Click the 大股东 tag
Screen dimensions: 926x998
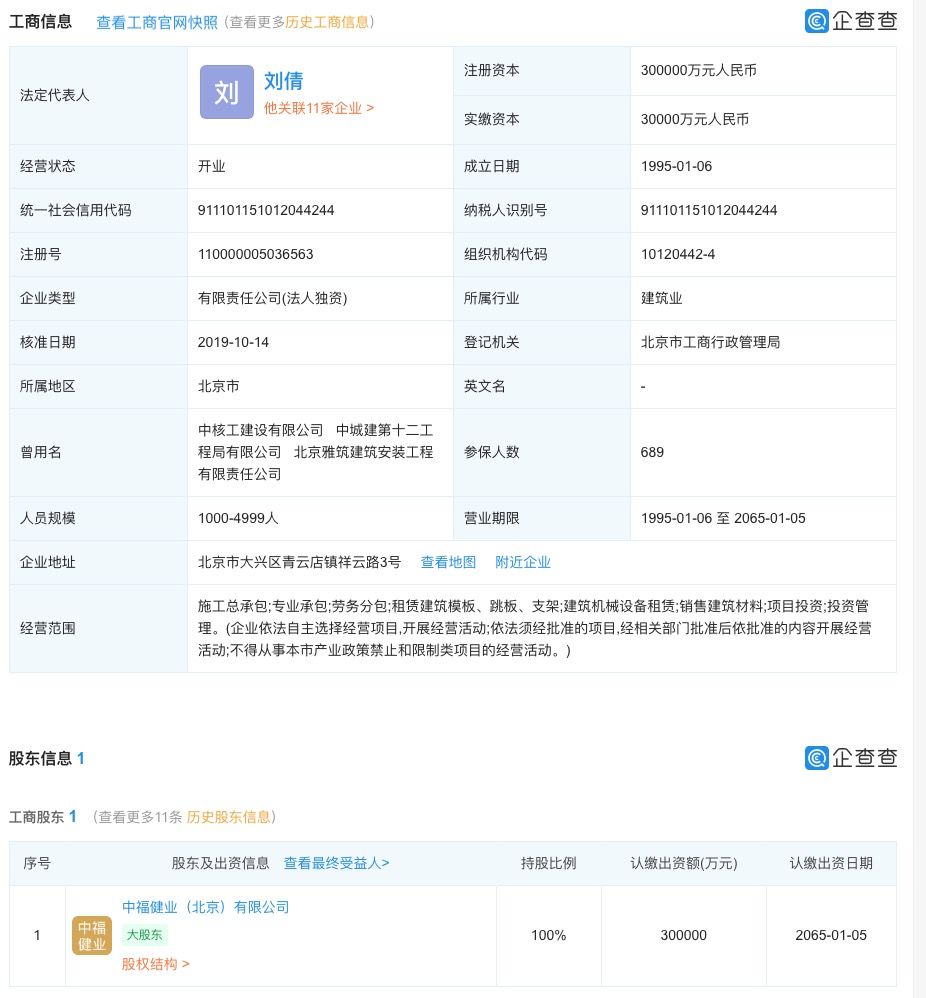[144, 935]
